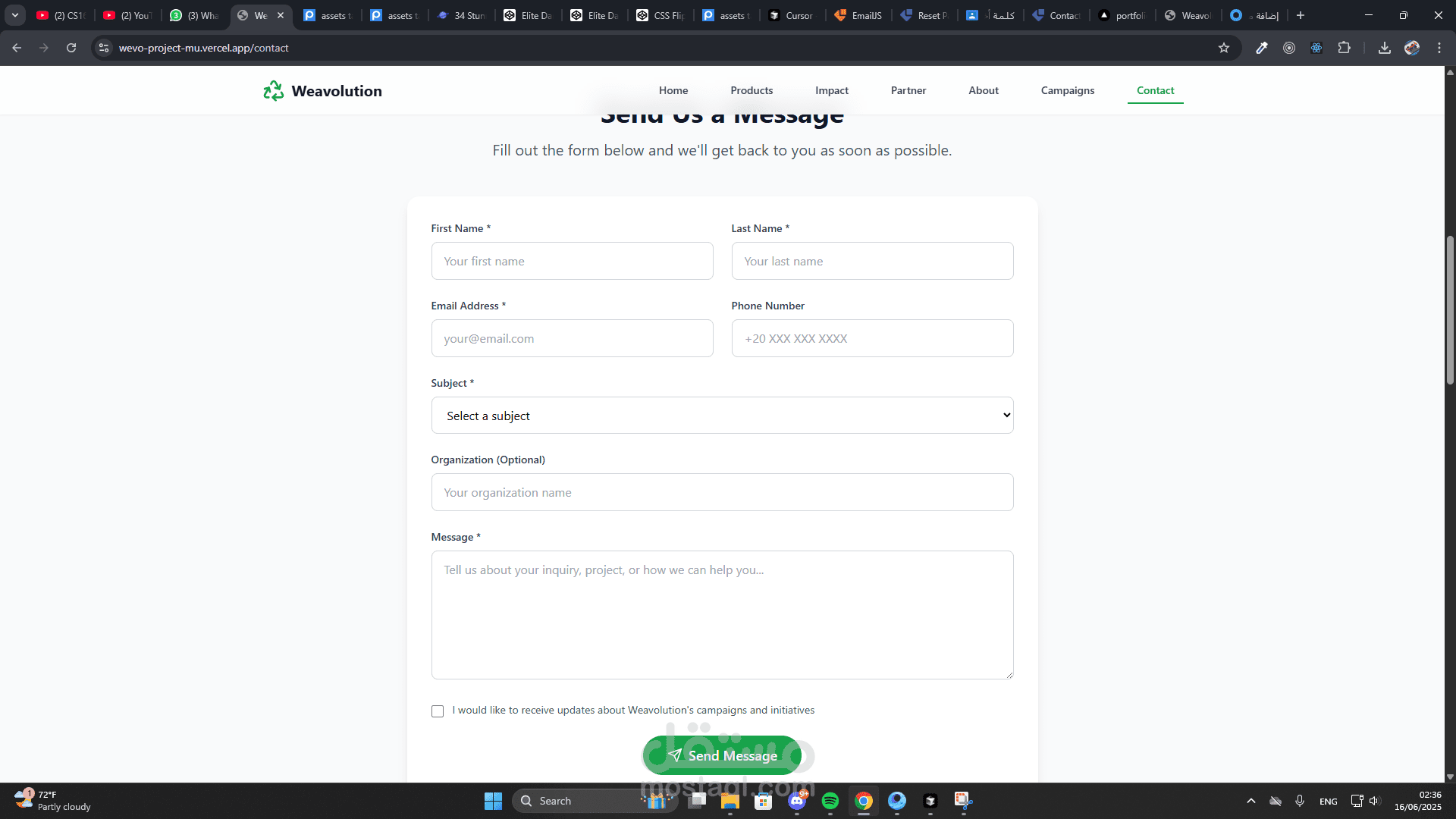
Task: Click the page vertical scrollbar thumb
Action: [1450, 309]
